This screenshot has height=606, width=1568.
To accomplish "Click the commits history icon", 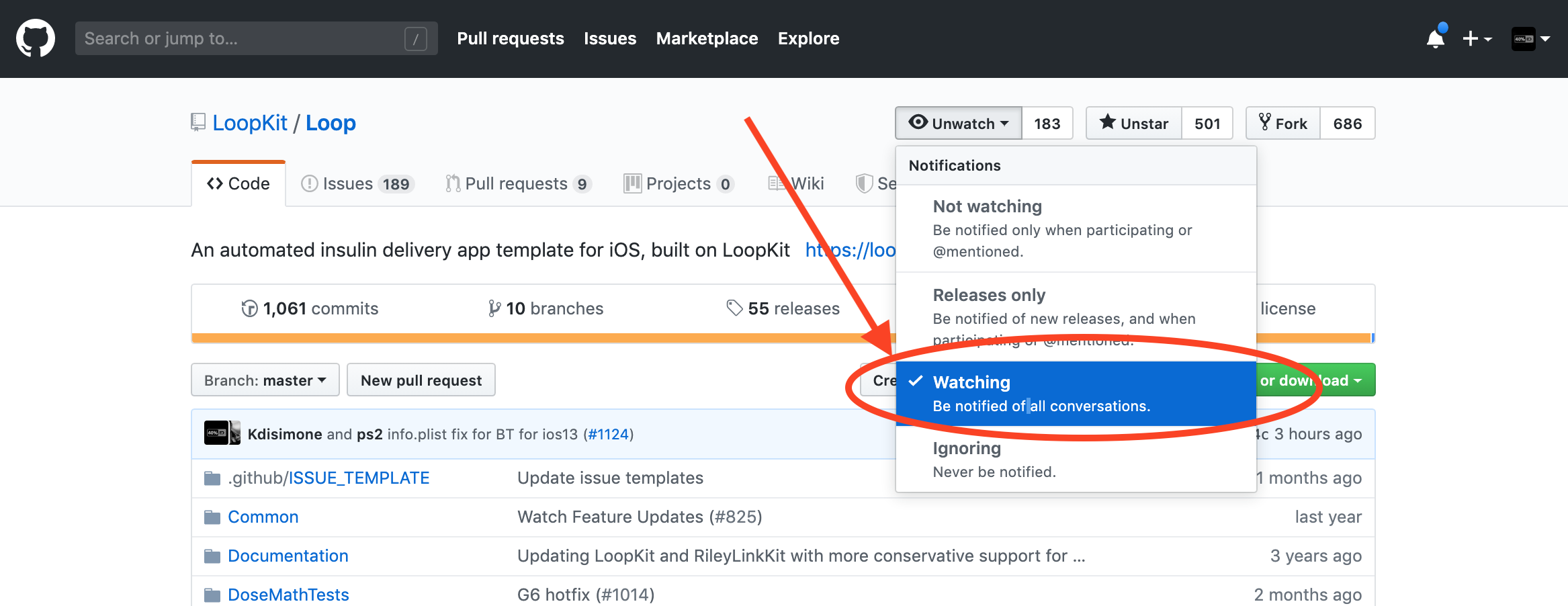I will [249, 308].
